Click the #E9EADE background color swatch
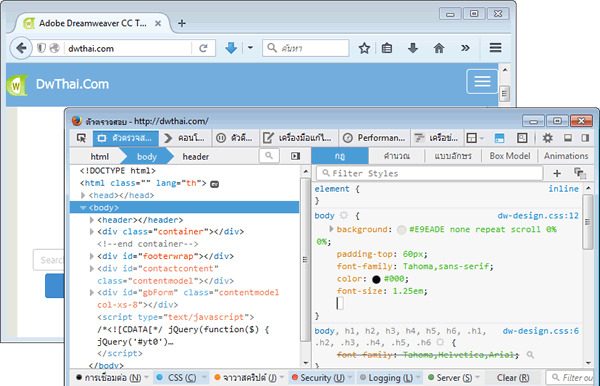Image resolution: width=600 pixels, height=386 pixels. pyautogui.click(x=401, y=230)
